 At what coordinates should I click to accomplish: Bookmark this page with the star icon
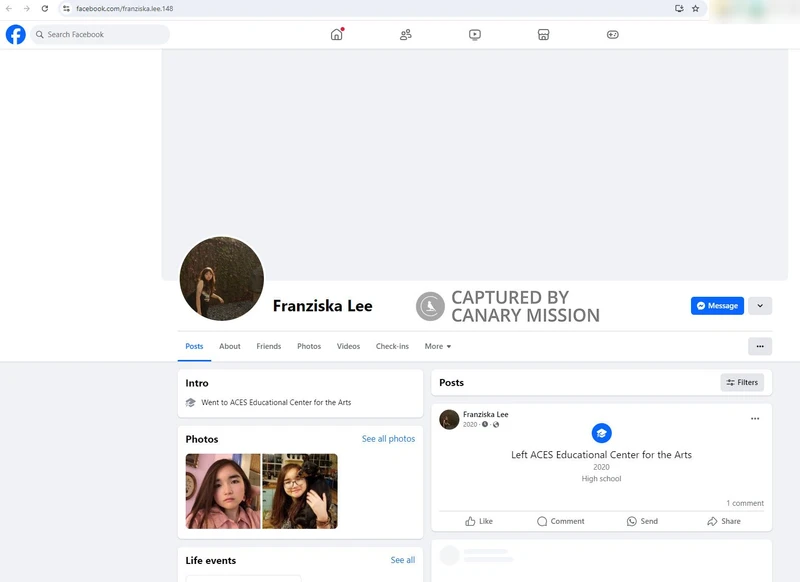[695, 8]
